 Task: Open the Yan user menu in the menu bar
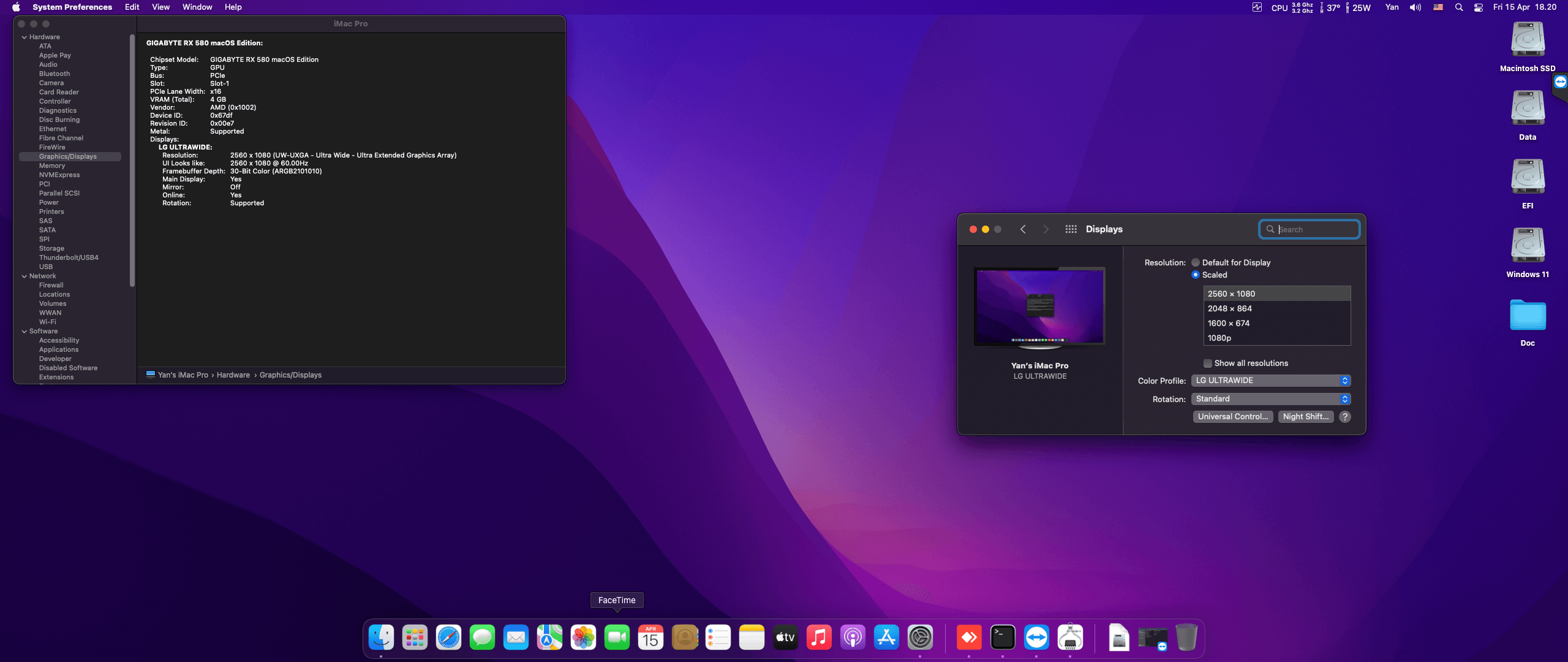pyautogui.click(x=1392, y=7)
